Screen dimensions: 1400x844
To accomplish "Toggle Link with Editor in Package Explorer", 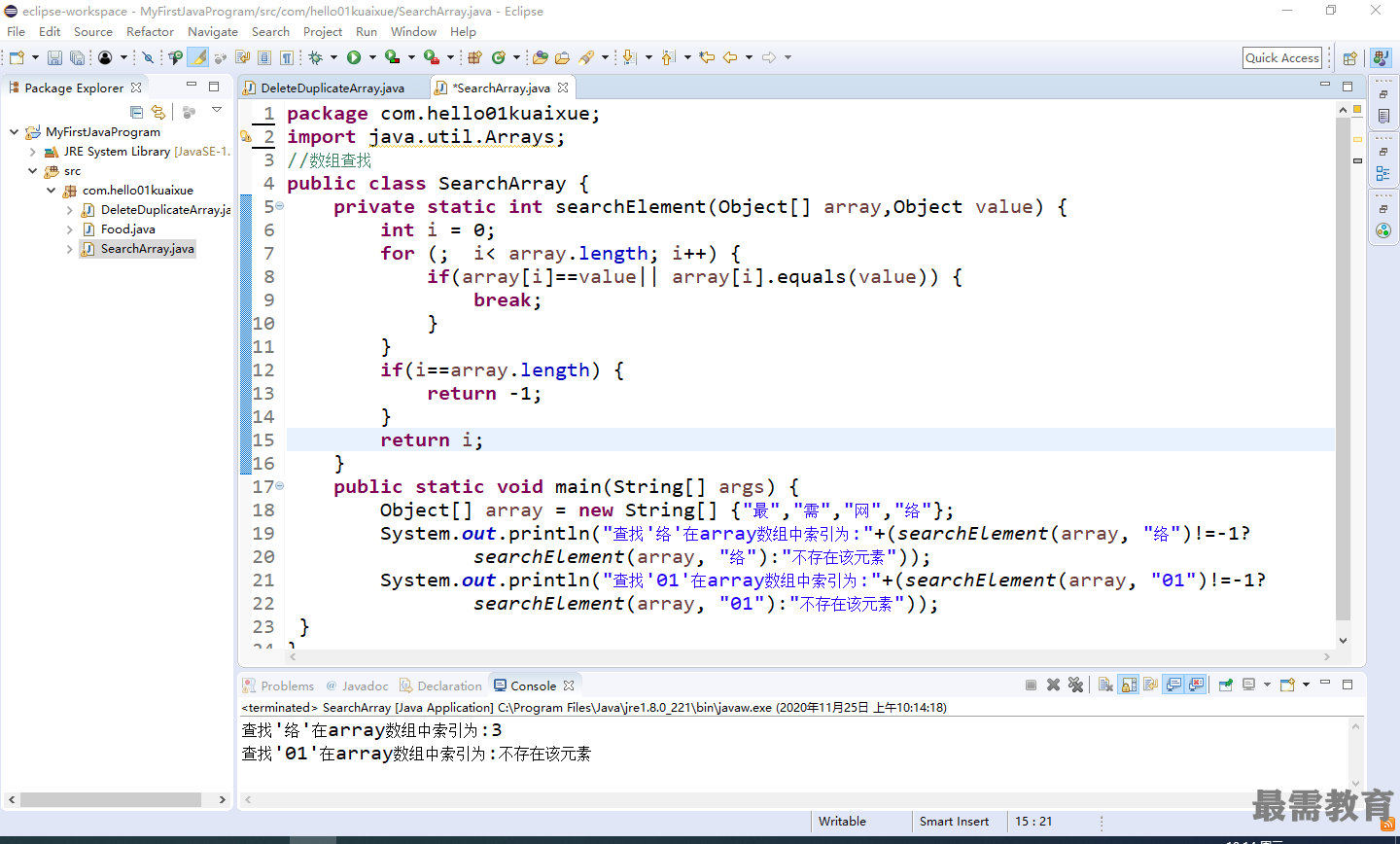I will (x=158, y=113).
